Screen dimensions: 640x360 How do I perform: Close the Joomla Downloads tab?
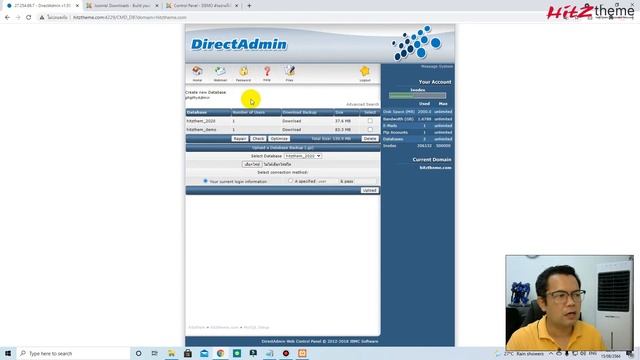[x=157, y=6]
